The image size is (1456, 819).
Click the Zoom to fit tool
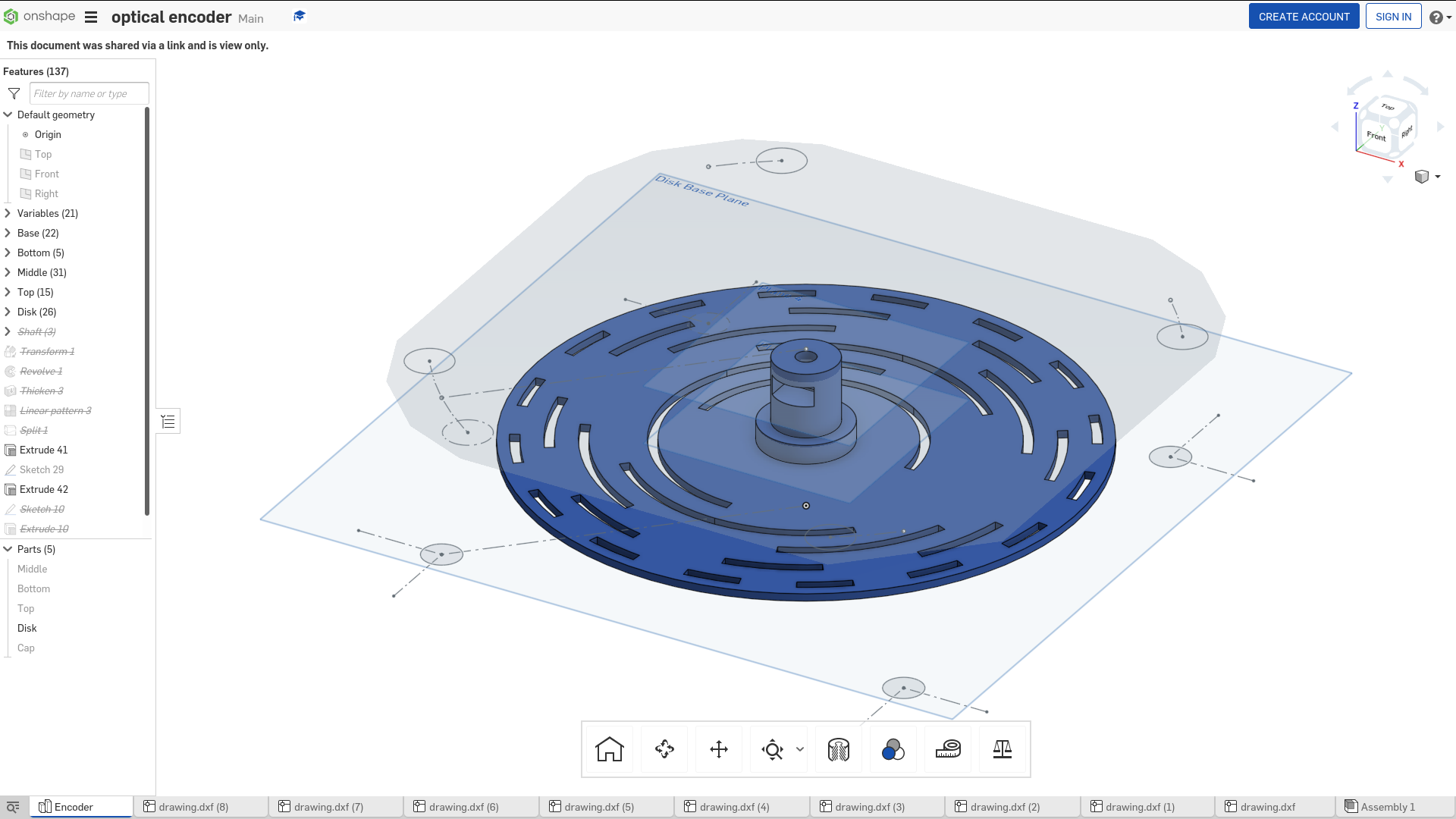[x=772, y=749]
